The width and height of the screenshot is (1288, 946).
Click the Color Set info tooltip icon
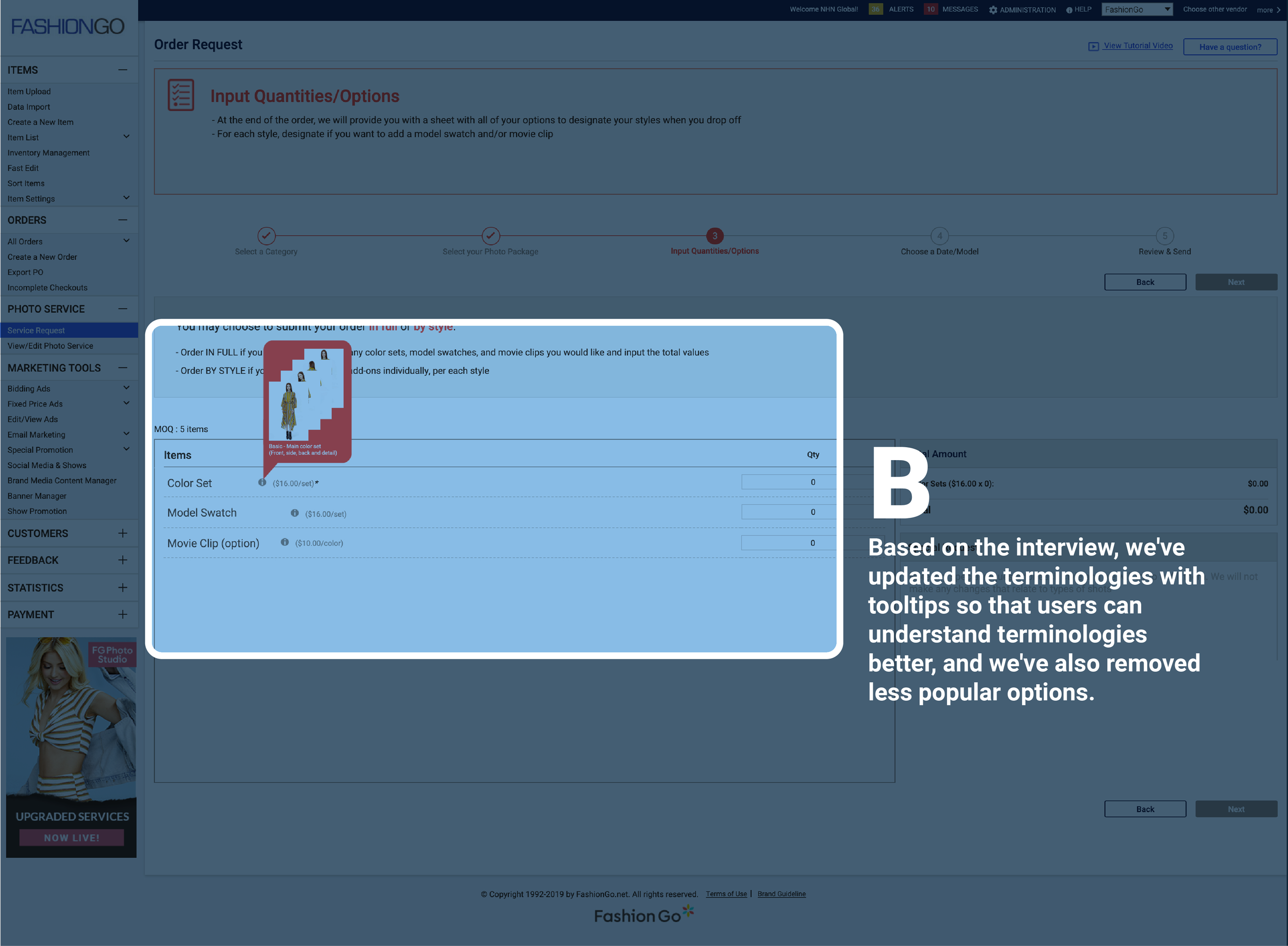[262, 482]
